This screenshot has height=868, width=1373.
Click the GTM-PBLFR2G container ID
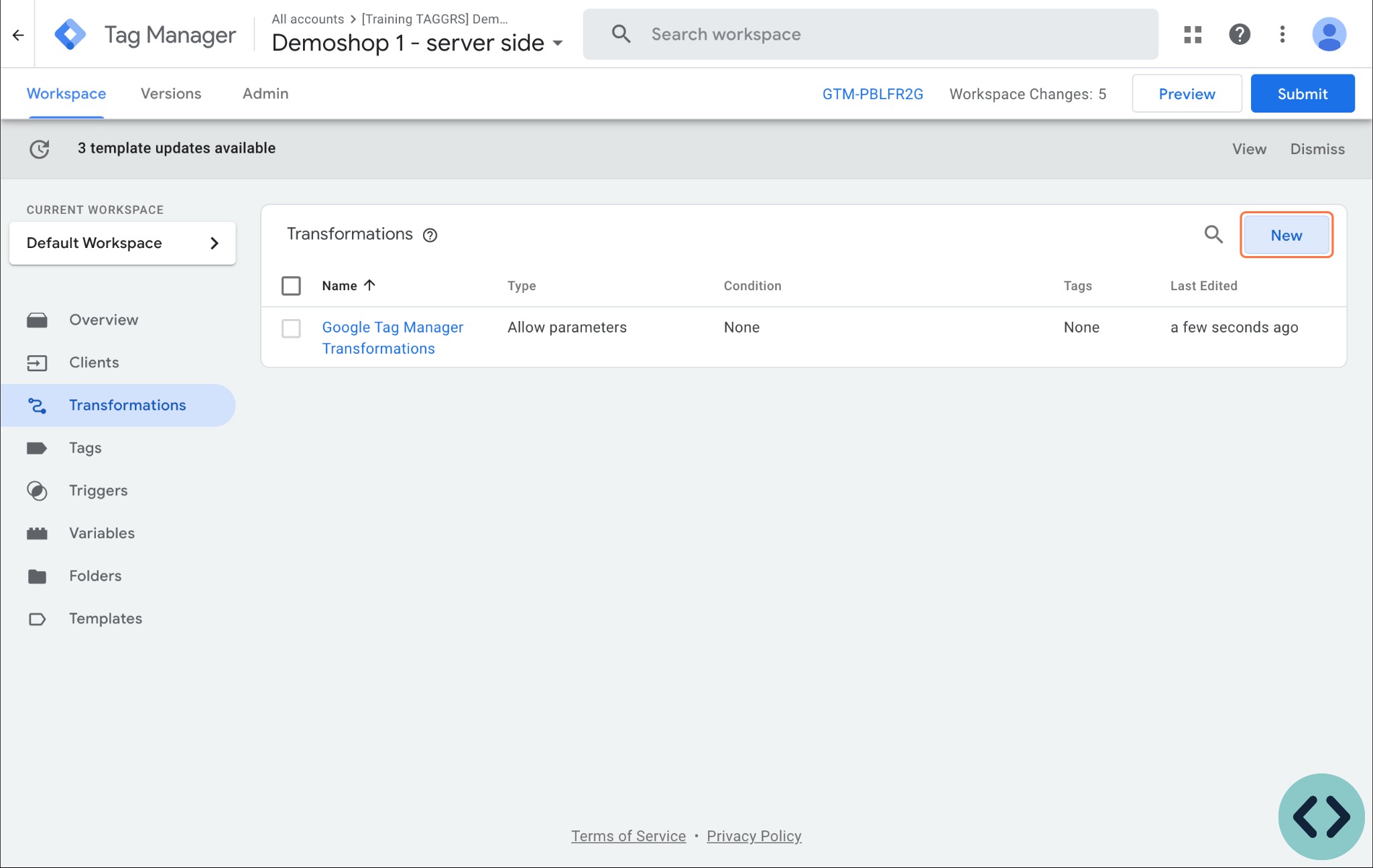[x=872, y=95]
